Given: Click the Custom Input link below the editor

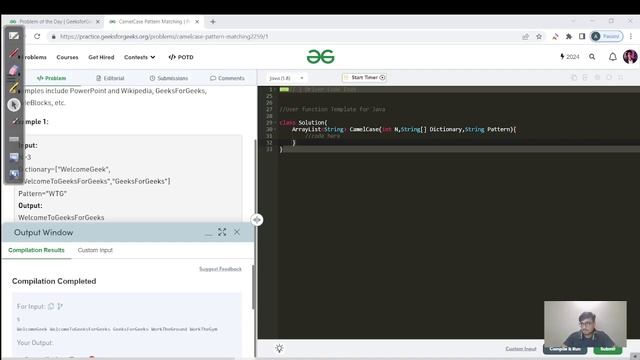Looking at the screenshot, I should tap(520, 349).
